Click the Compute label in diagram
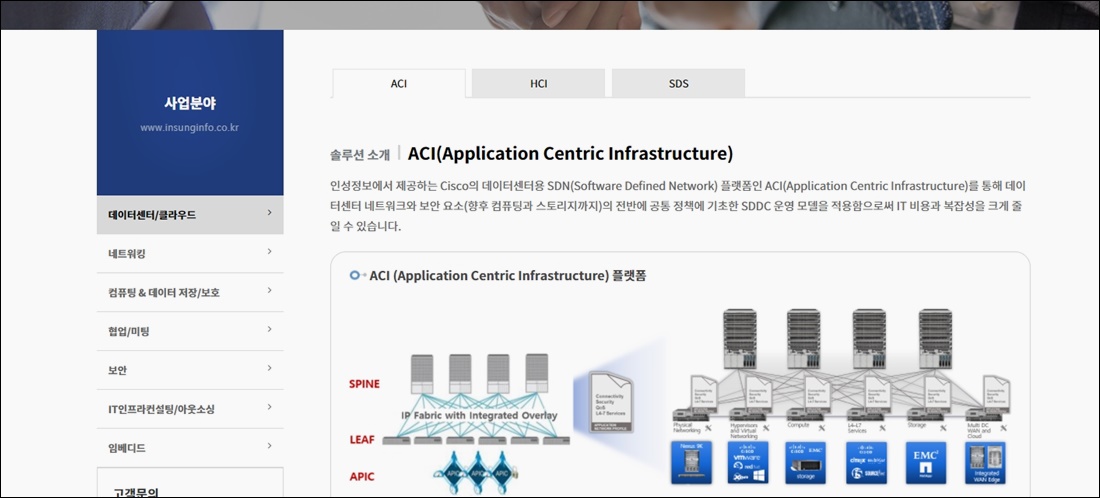Image resolution: width=1100 pixels, height=498 pixels. click(x=798, y=425)
